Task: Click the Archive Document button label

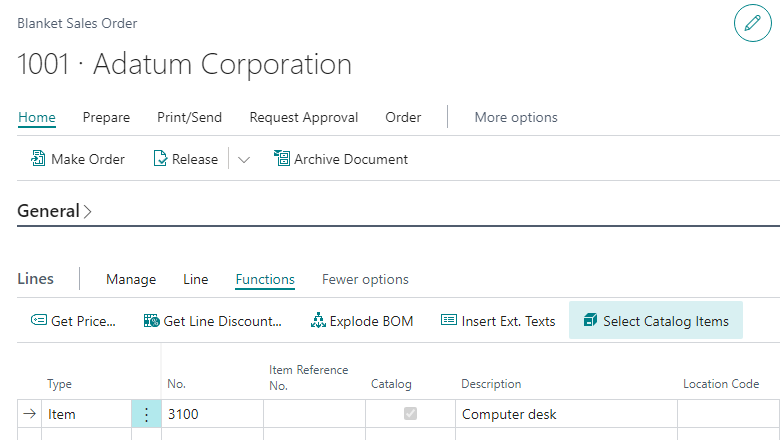Action: tap(351, 159)
